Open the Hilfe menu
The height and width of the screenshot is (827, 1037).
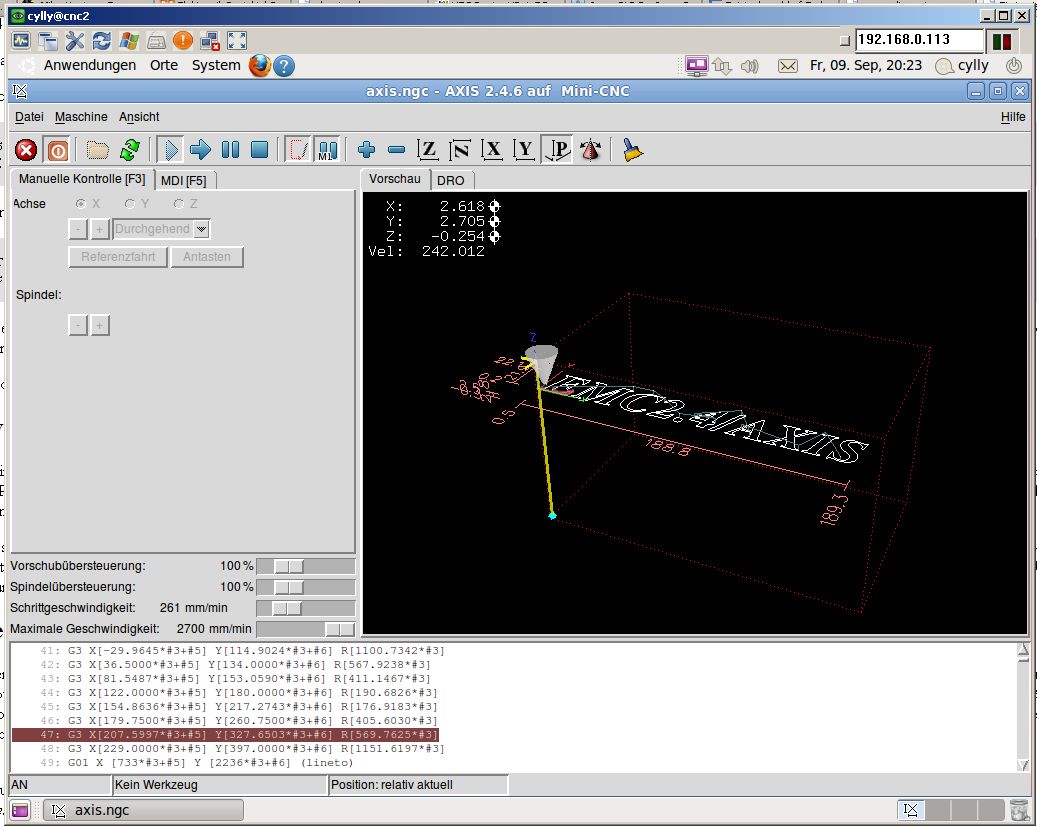click(x=1013, y=117)
